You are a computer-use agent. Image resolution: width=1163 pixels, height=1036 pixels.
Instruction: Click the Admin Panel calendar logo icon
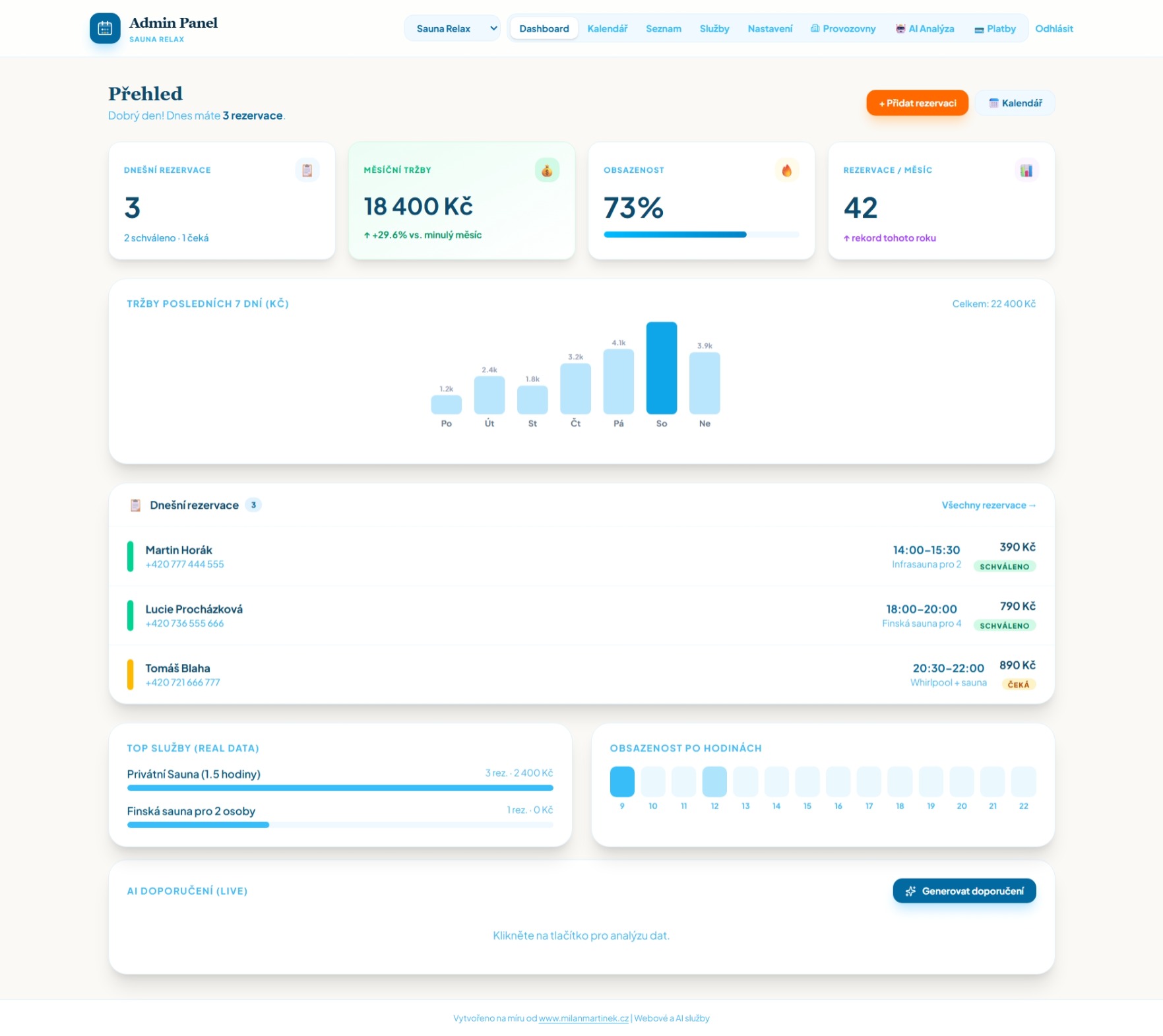coord(105,28)
